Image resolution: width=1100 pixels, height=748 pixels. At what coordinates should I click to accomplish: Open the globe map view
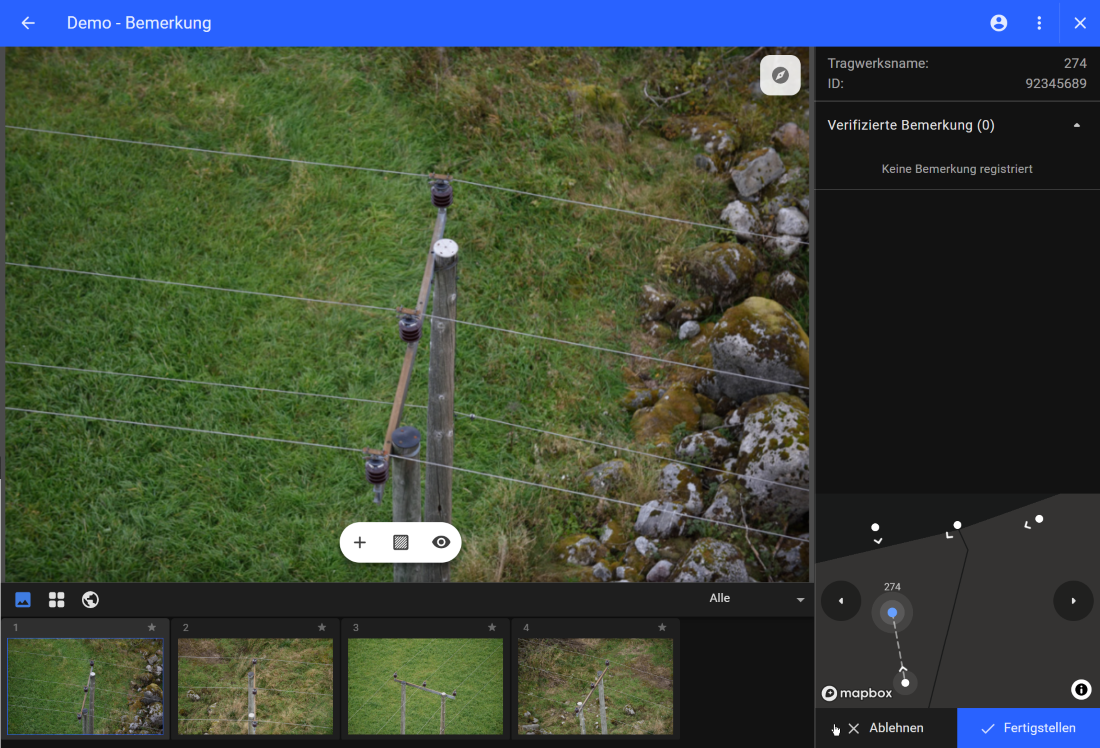pyautogui.click(x=90, y=600)
